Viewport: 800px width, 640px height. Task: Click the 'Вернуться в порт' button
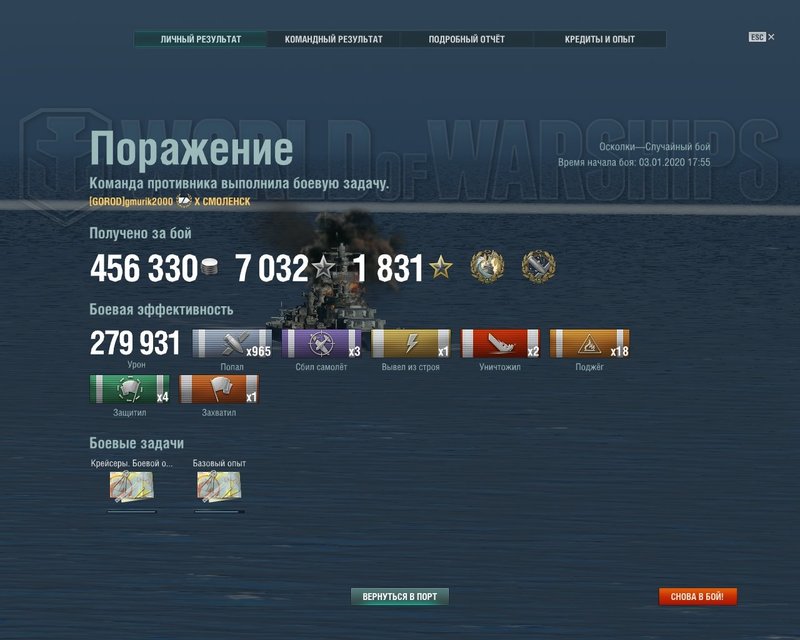click(399, 596)
